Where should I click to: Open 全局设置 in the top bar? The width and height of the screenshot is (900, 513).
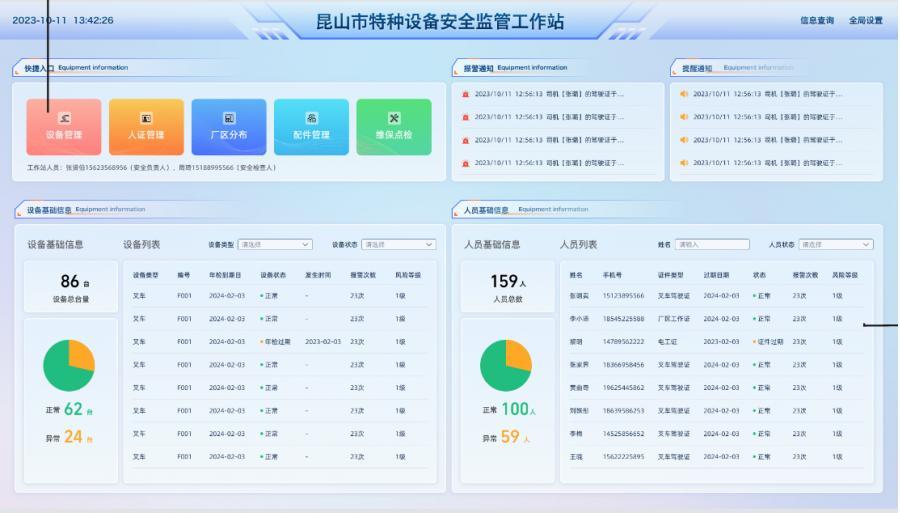coord(865,20)
